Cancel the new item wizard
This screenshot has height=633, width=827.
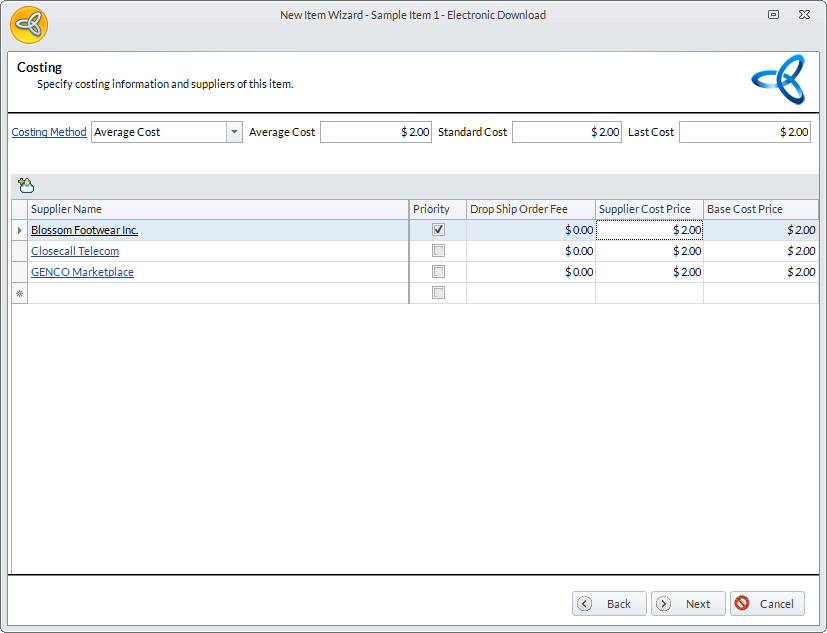(767, 604)
